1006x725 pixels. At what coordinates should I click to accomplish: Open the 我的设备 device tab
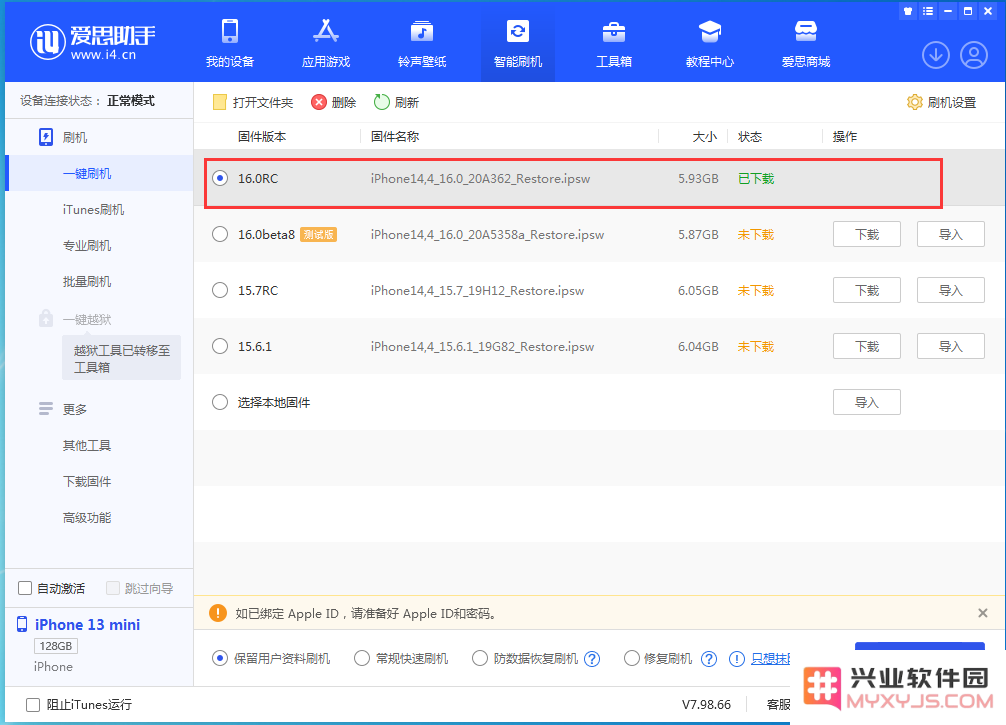tap(230, 44)
